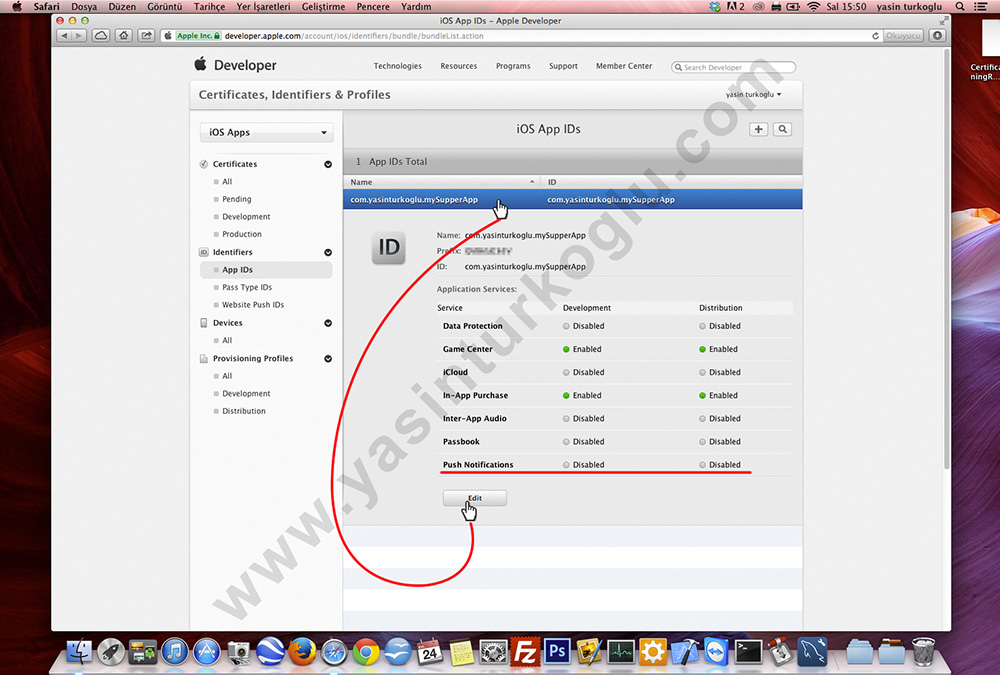
Task: Open Xcode from the dock
Action: pos(684,652)
